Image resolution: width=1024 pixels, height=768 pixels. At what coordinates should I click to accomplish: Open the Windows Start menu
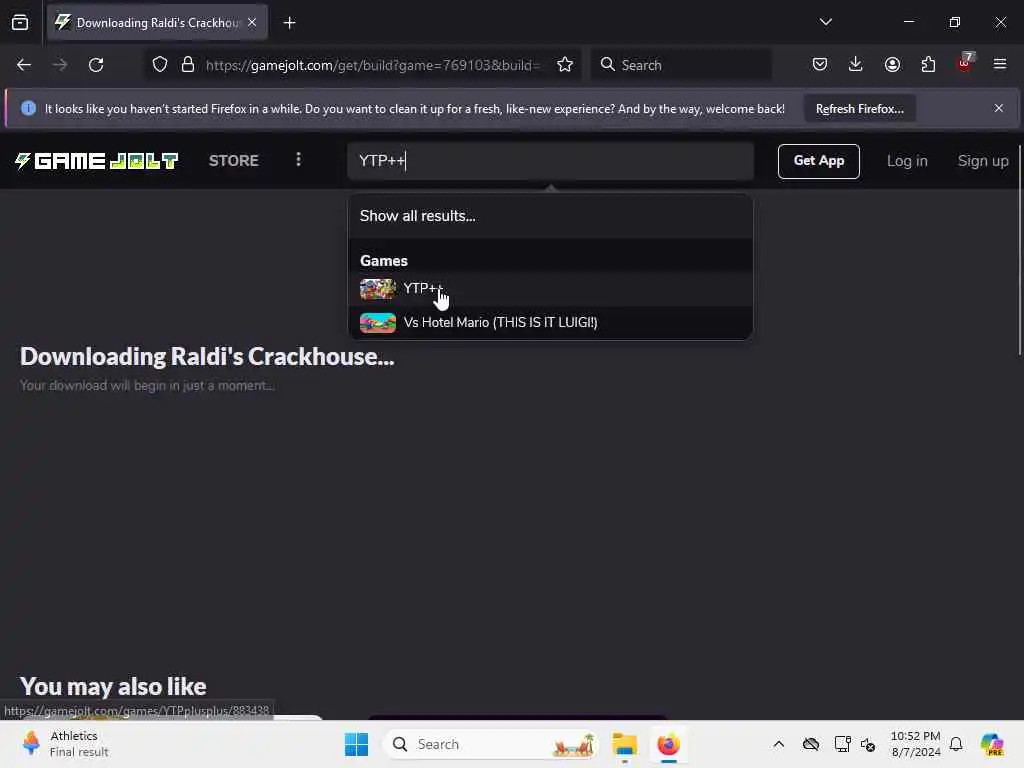point(357,744)
